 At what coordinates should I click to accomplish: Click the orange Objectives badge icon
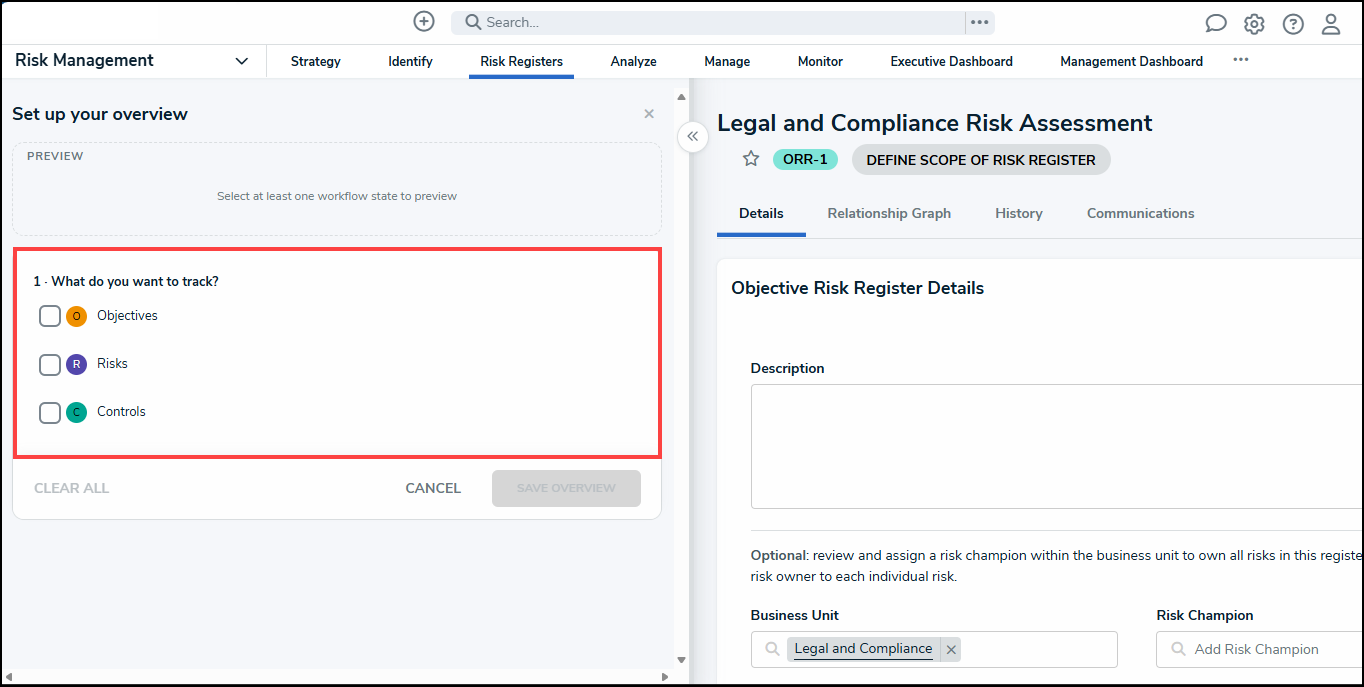77,316
